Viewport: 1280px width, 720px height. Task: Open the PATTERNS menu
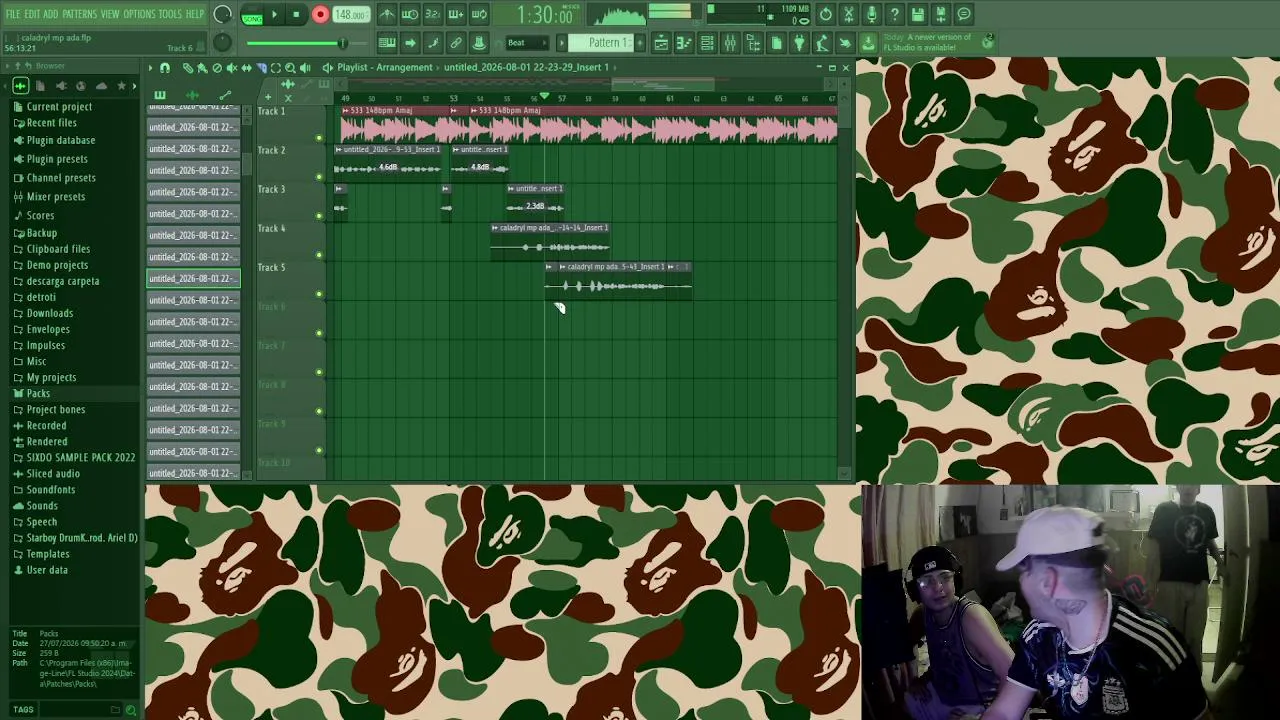(79, 14)
